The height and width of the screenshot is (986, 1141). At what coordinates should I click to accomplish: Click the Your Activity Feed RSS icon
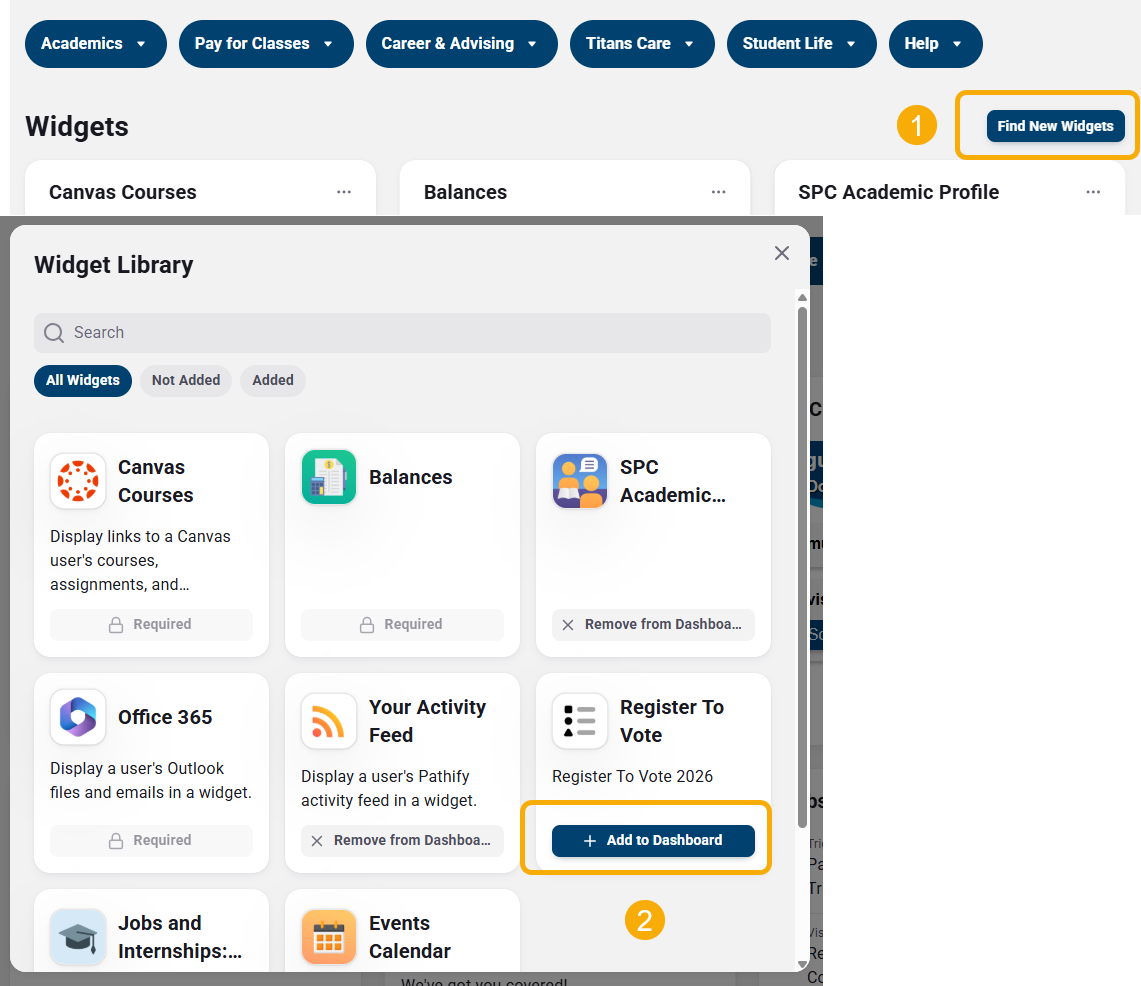tap(329, 721)
